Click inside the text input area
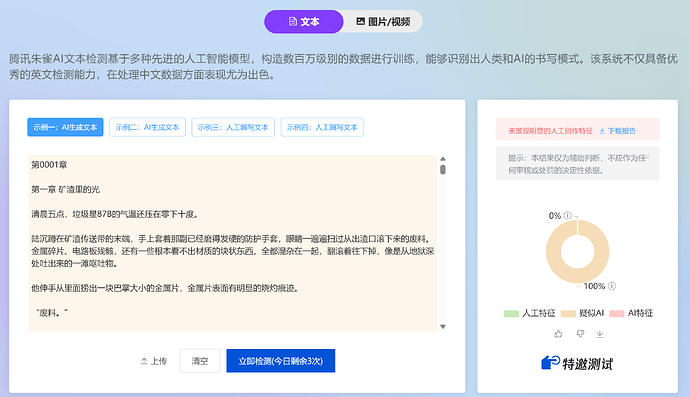The height and width of the screenshot is (397, 690). click(233, 243)
